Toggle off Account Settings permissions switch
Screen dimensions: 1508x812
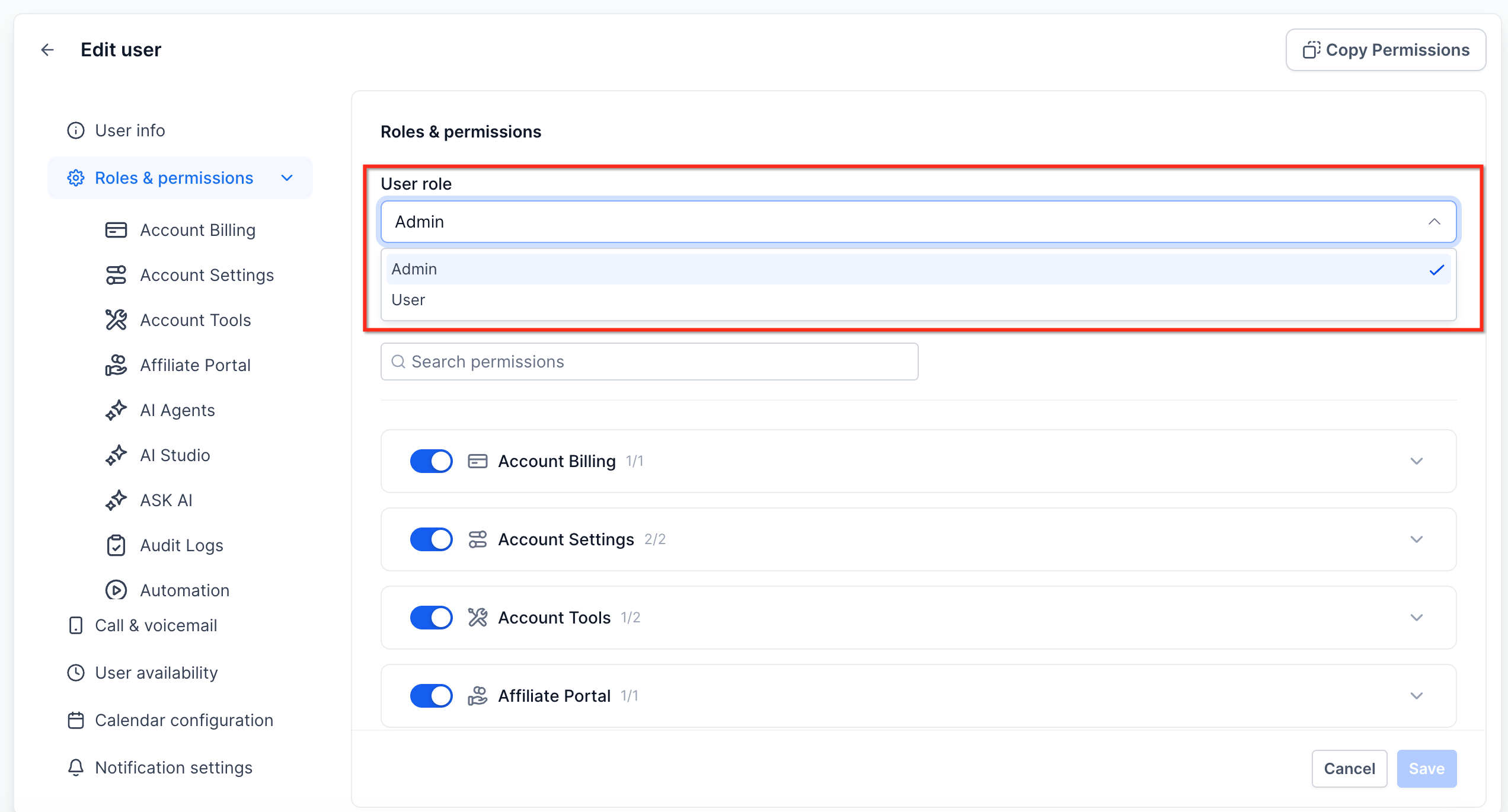(x=431, y=539)
